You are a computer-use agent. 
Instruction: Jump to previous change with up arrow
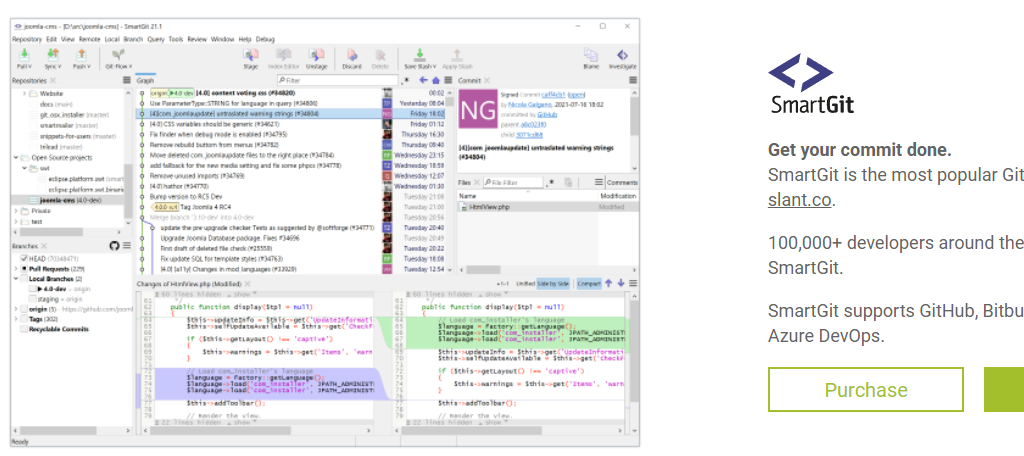(x=608, y=284)
